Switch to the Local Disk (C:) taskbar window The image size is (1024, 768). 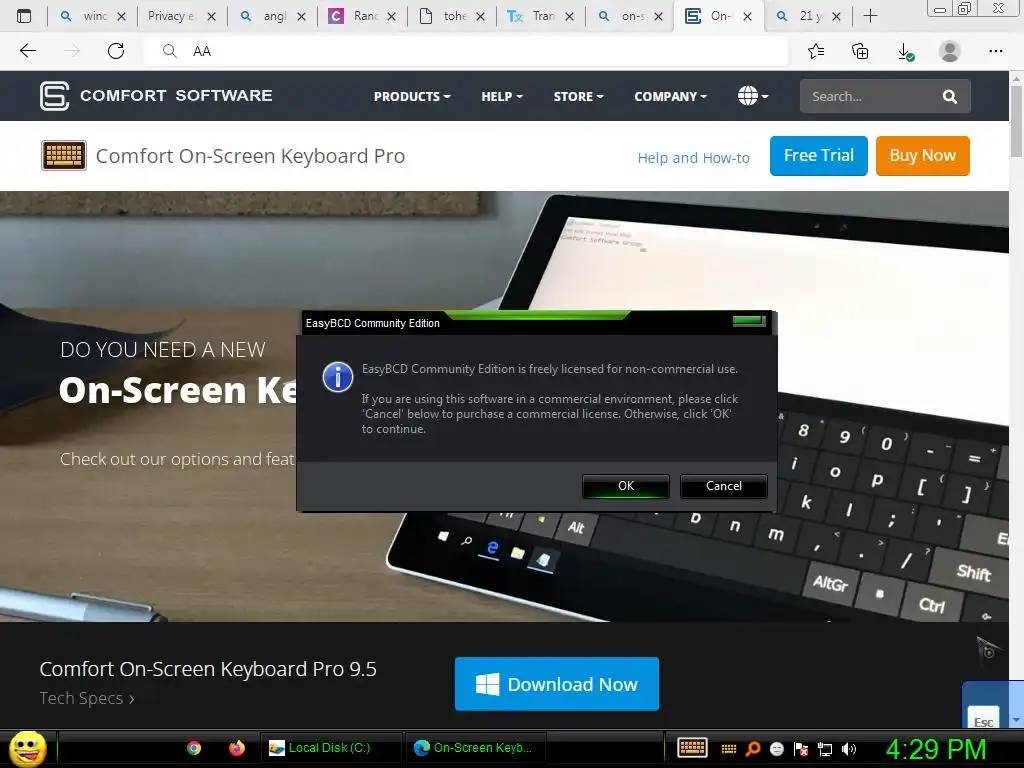click(331, 748)
